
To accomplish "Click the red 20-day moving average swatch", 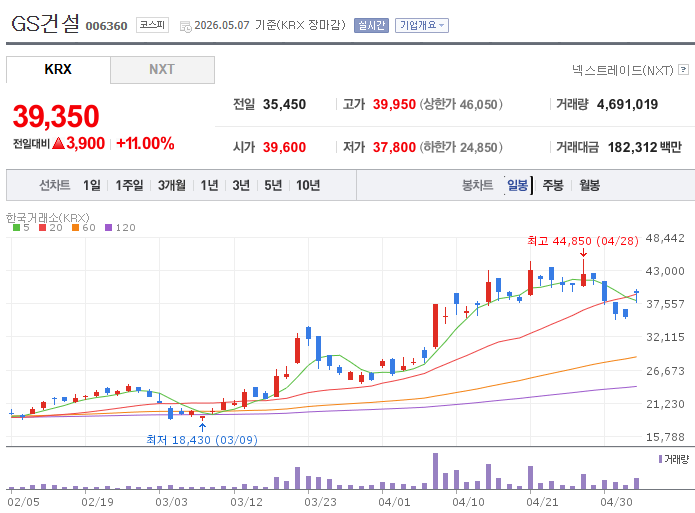I will (43, 227).
